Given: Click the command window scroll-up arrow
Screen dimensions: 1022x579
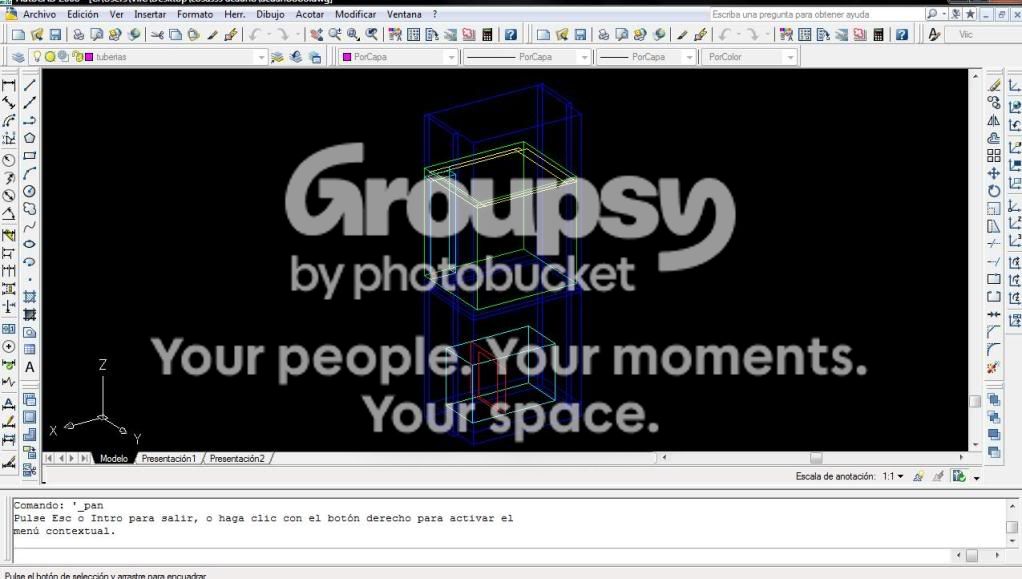Looking at the screenshot, I should (x=1012, y=506).
